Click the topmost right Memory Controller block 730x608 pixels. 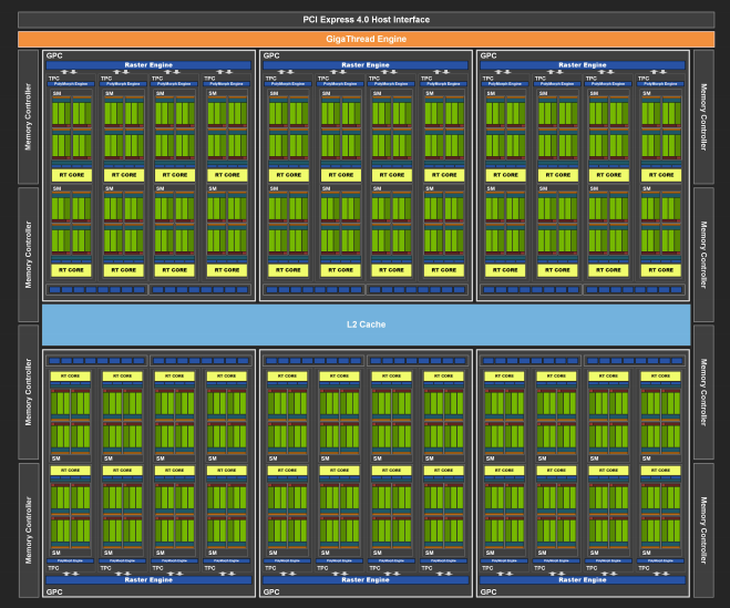(703, 117)
